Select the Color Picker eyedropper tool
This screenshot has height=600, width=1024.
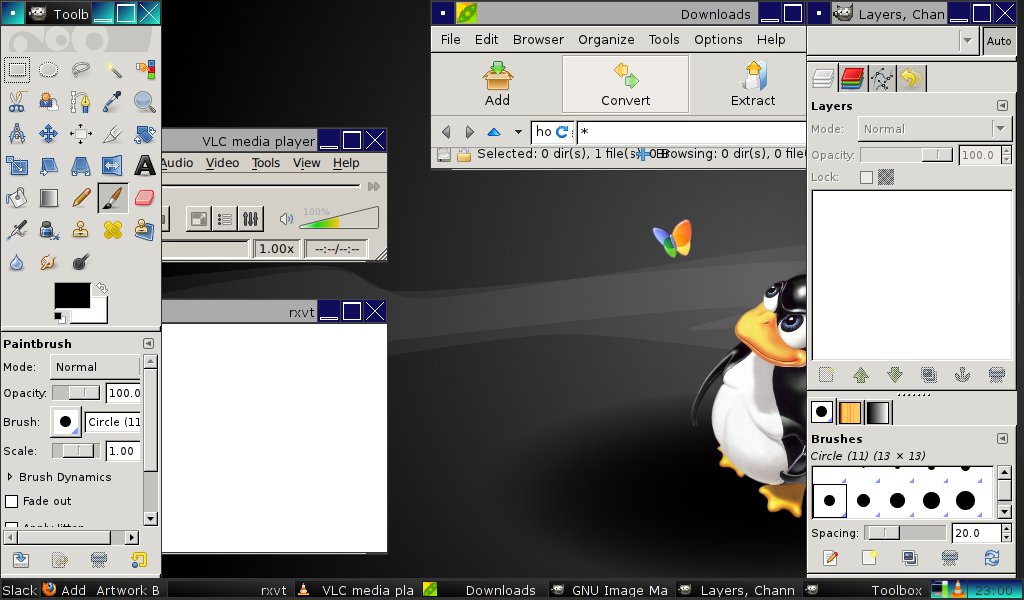(x=112, y=101)
